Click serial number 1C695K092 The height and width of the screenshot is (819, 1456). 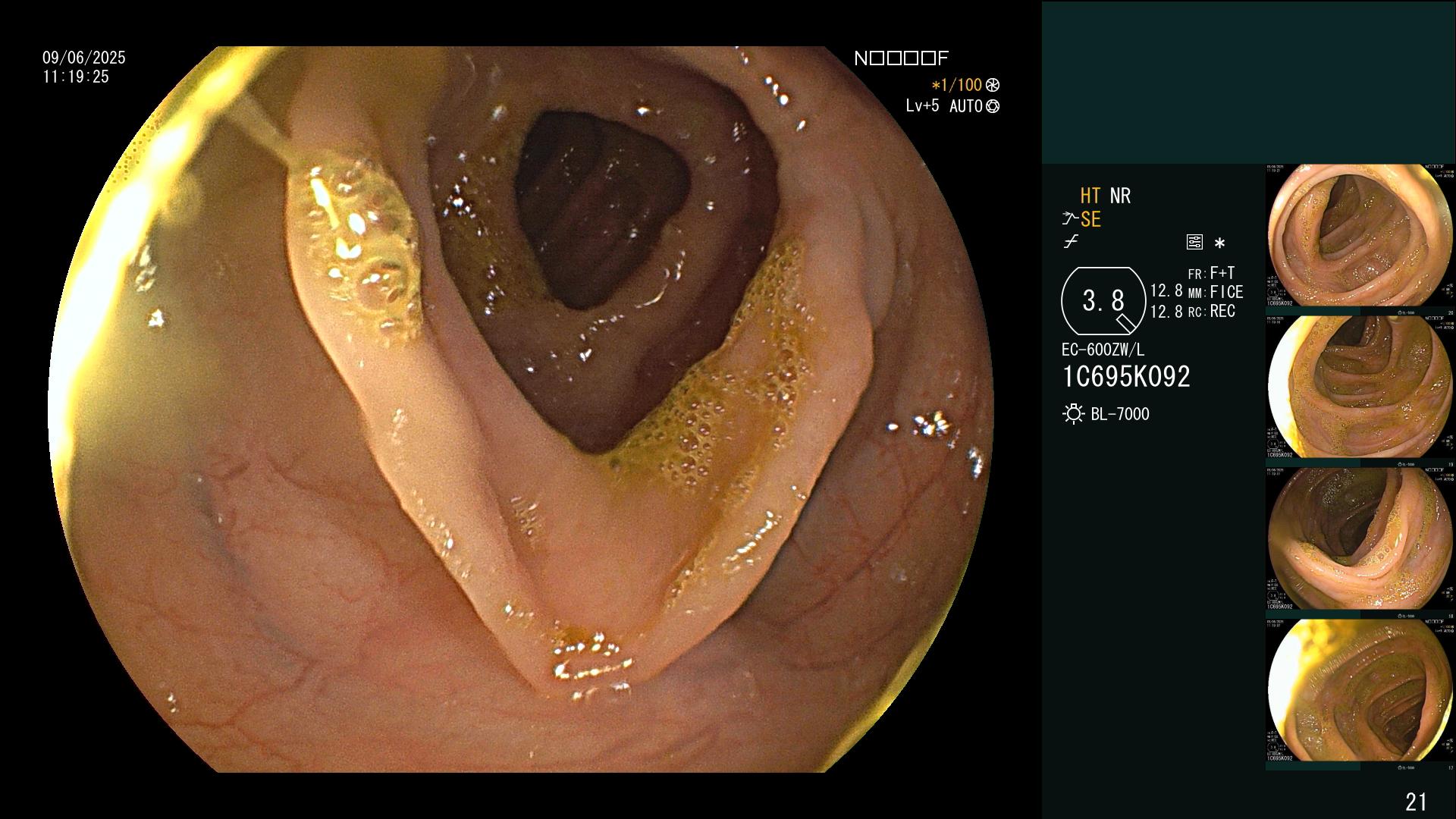point(1126,377)
